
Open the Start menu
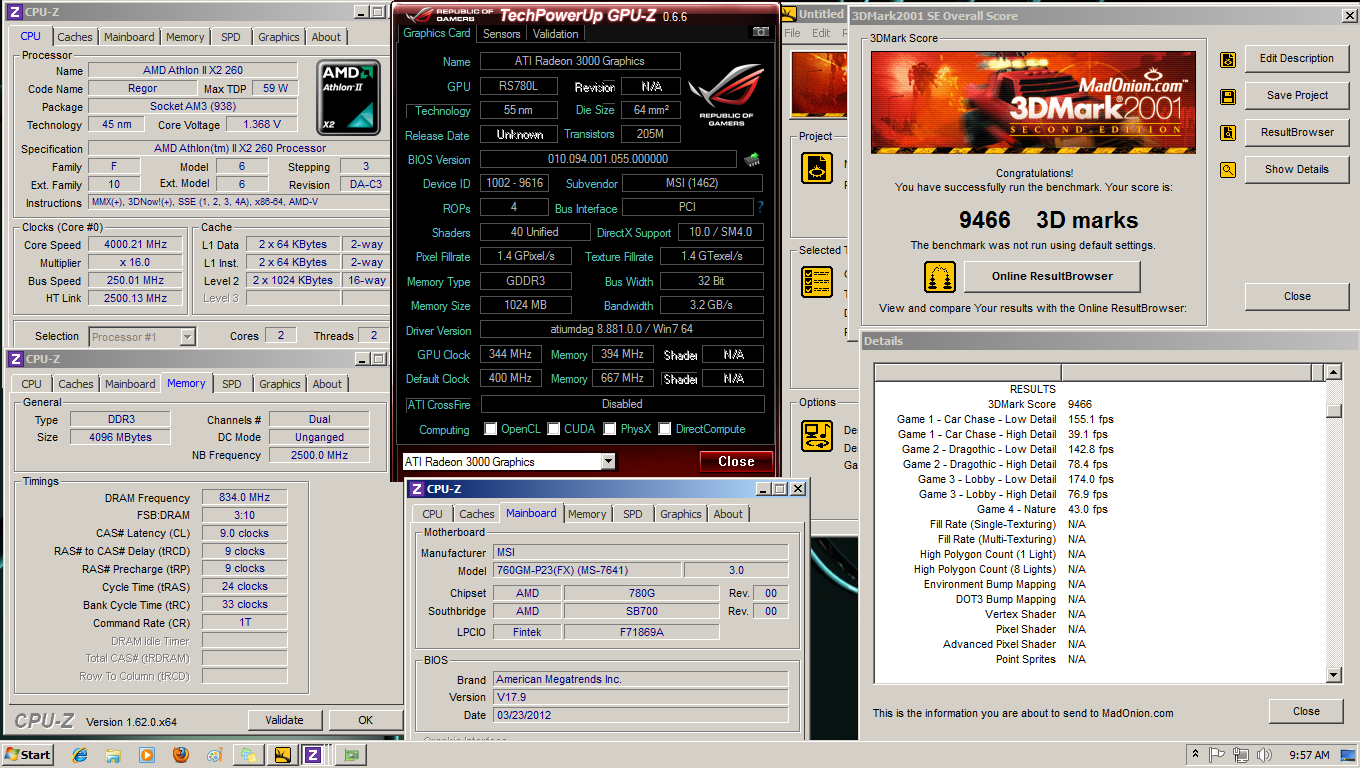pos(28,755)
